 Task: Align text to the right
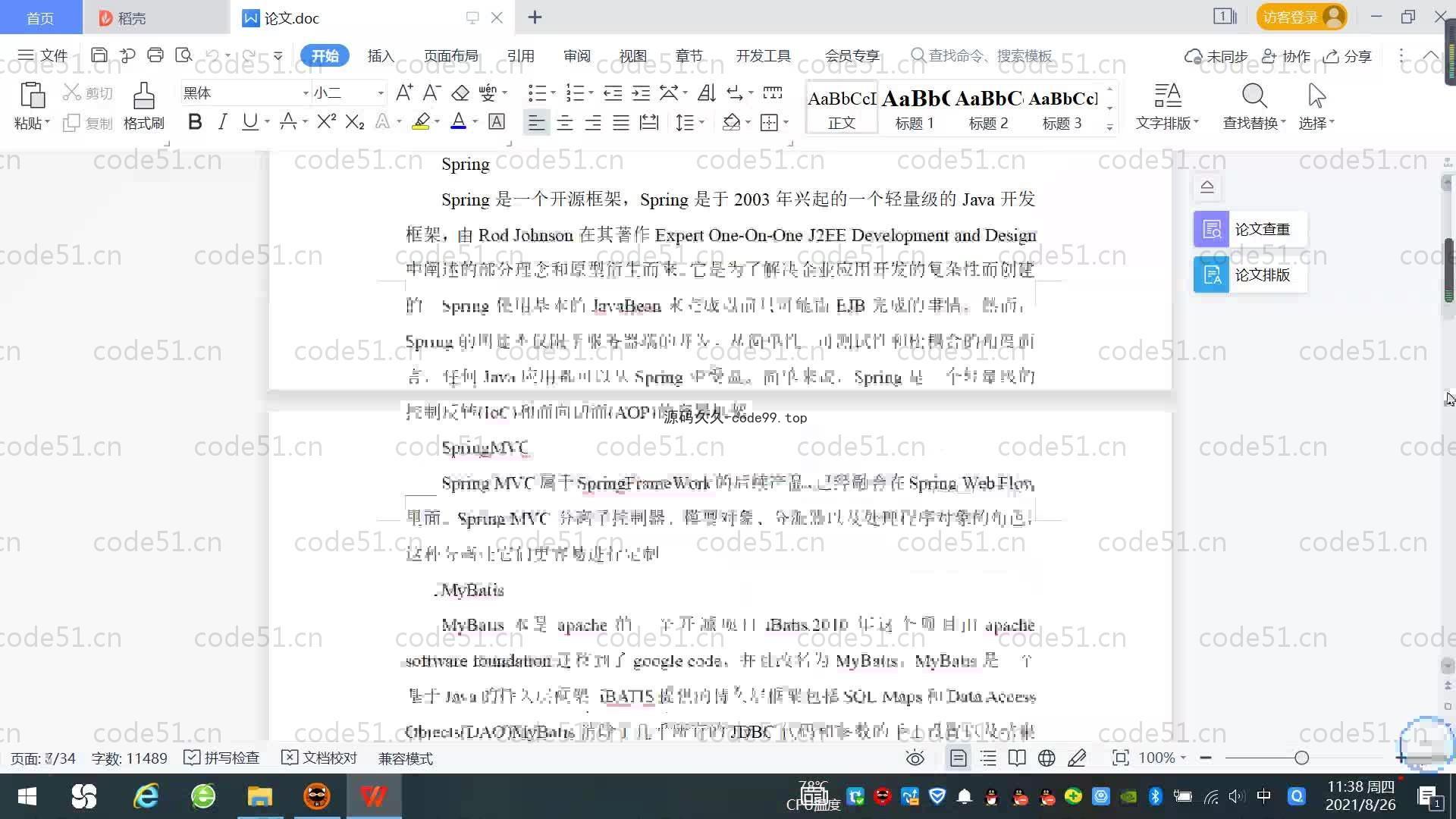593,123
